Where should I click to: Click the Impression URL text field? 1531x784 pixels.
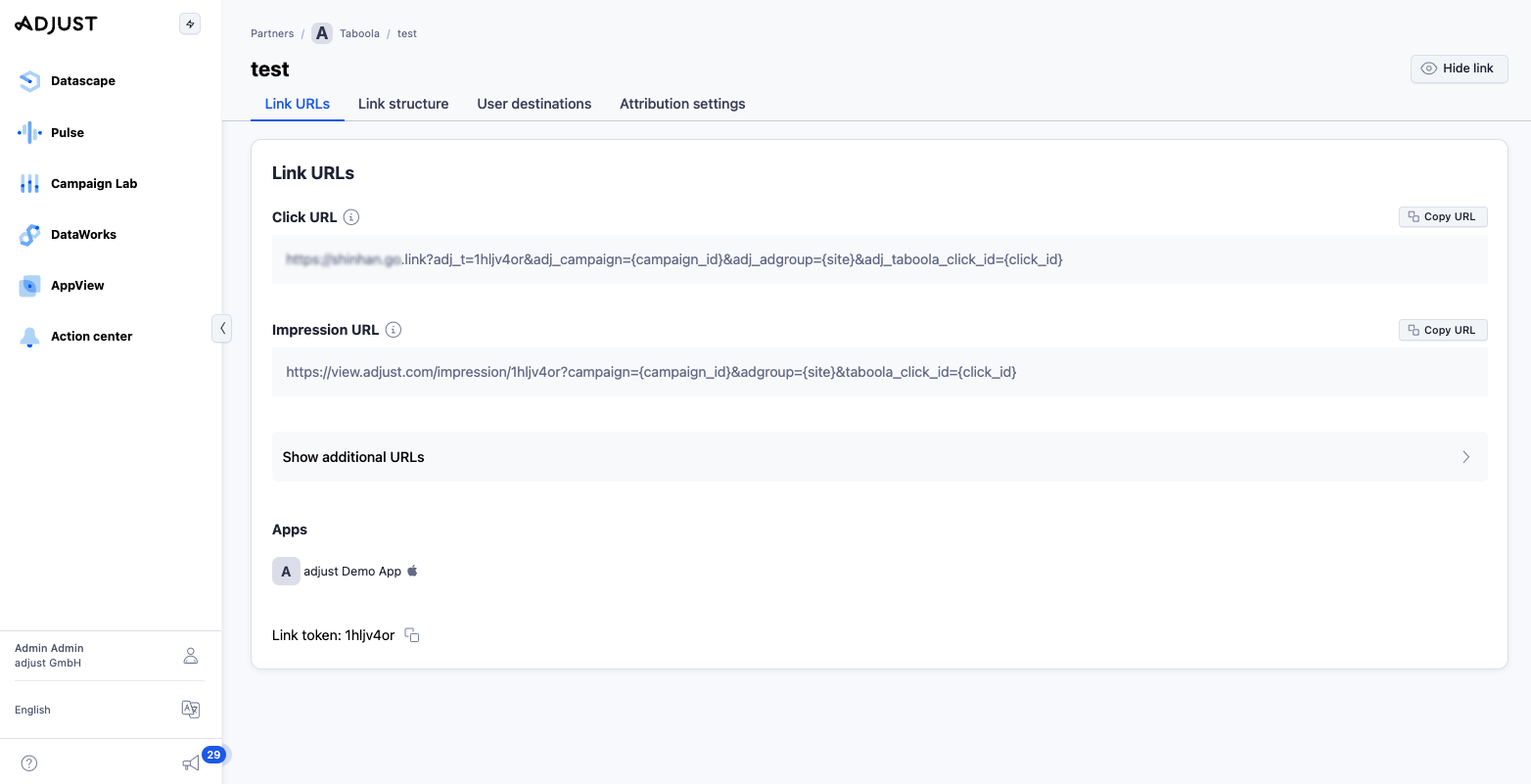[880, 372]
